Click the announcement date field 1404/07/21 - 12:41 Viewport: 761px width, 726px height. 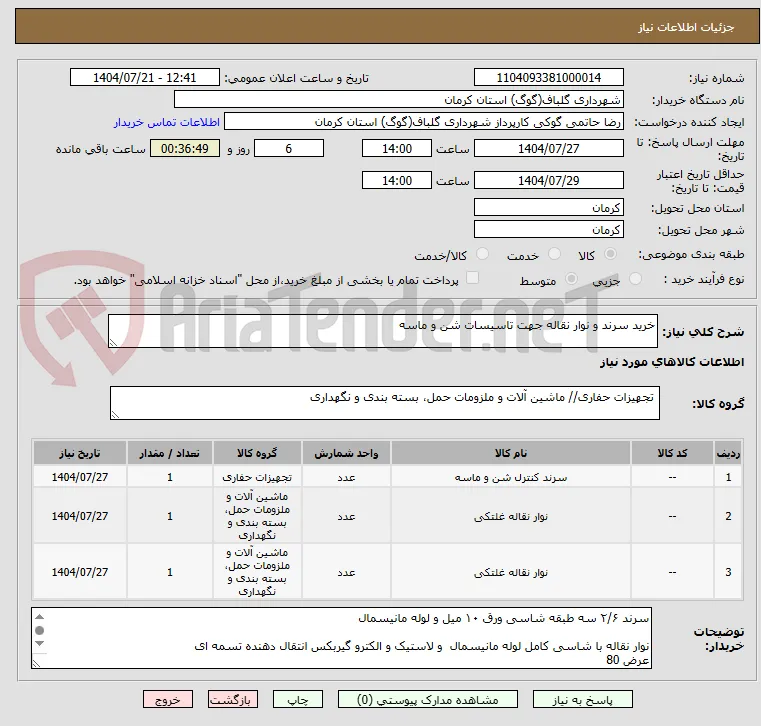click(145, 78)
